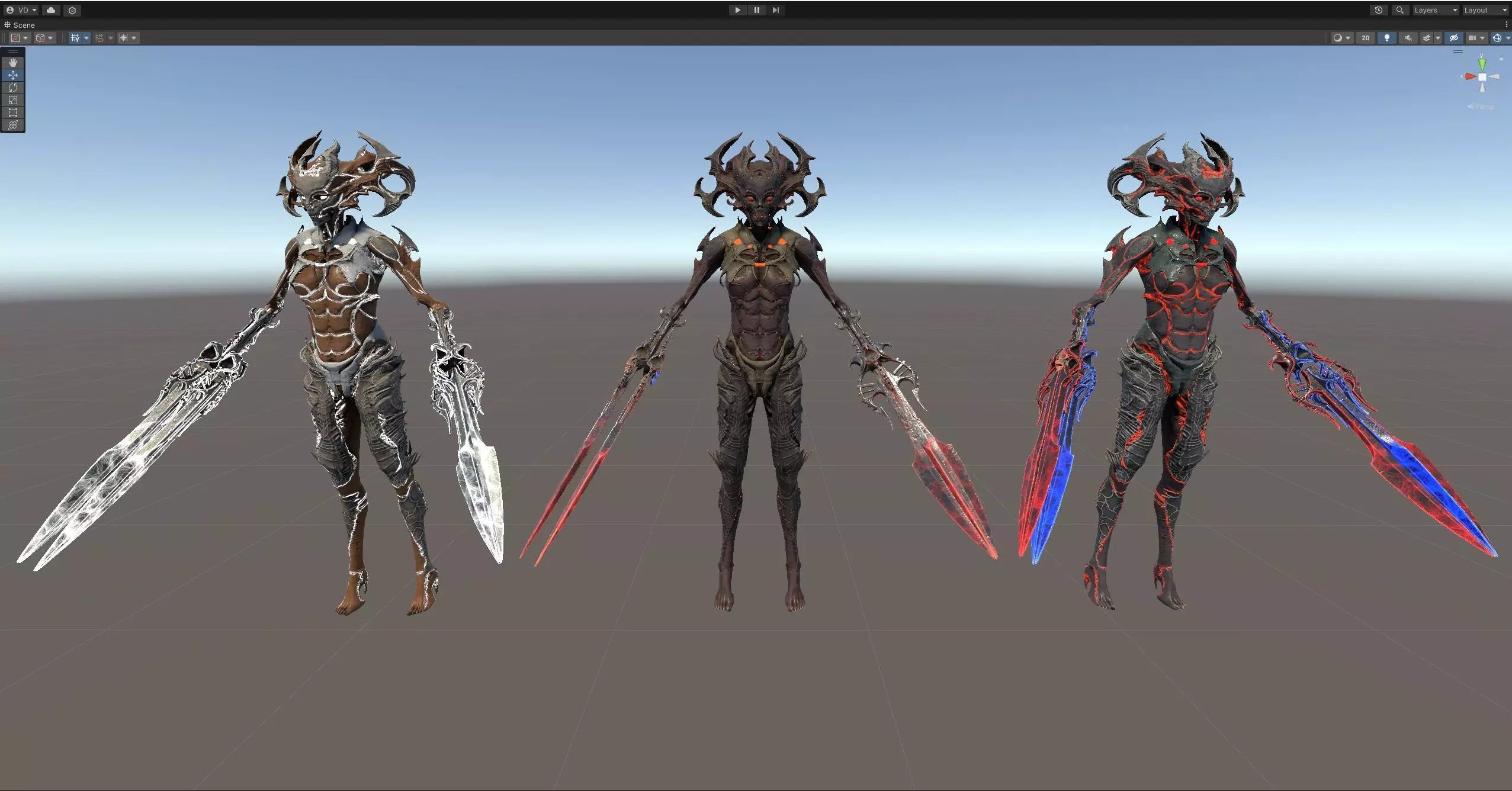Open Unity Cloud services

click(x=51, y=10)
